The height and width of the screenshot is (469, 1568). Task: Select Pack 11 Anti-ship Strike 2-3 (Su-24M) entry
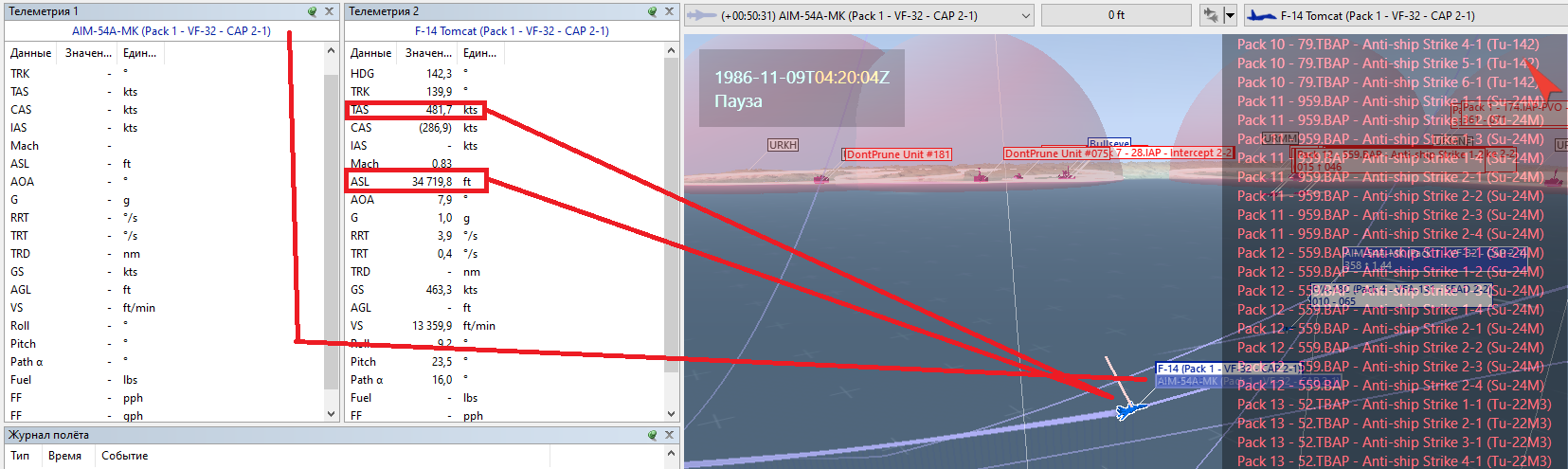click(x=1390, y=215)
